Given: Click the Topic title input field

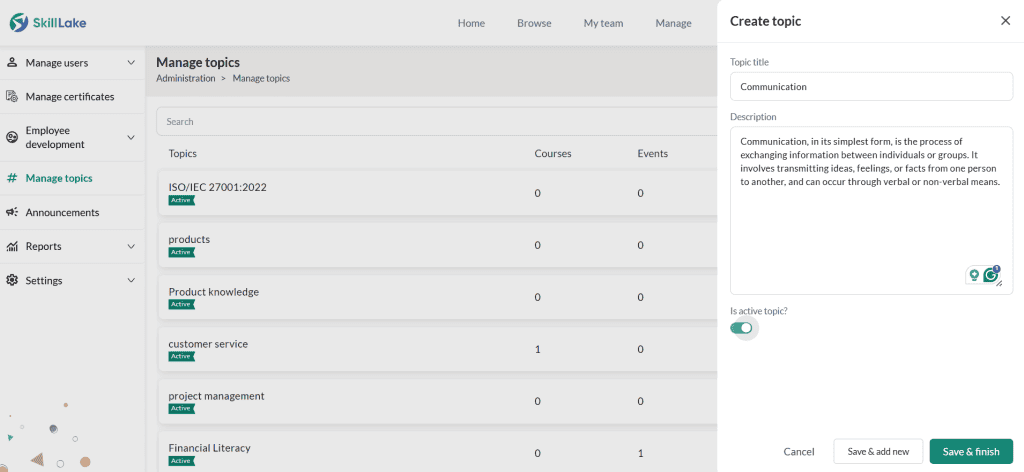Looking at the screenshot, I should (871, 86).
